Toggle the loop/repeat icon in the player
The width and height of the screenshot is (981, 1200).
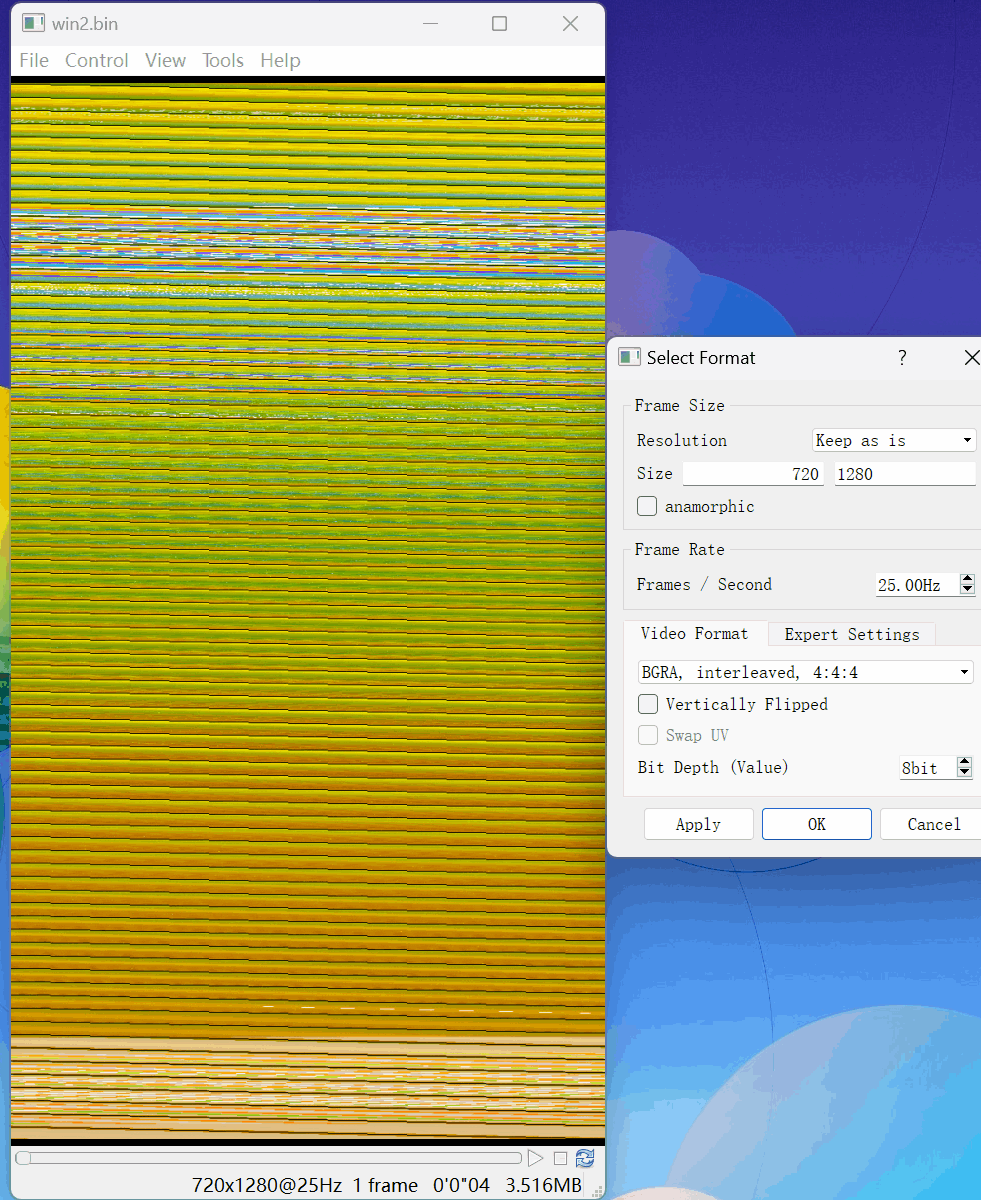point(585,1158)
